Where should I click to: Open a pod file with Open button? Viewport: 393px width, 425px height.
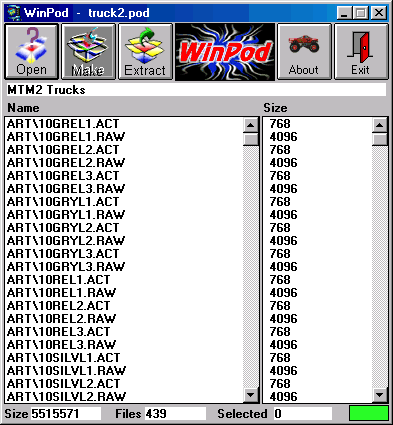[31, 52]
